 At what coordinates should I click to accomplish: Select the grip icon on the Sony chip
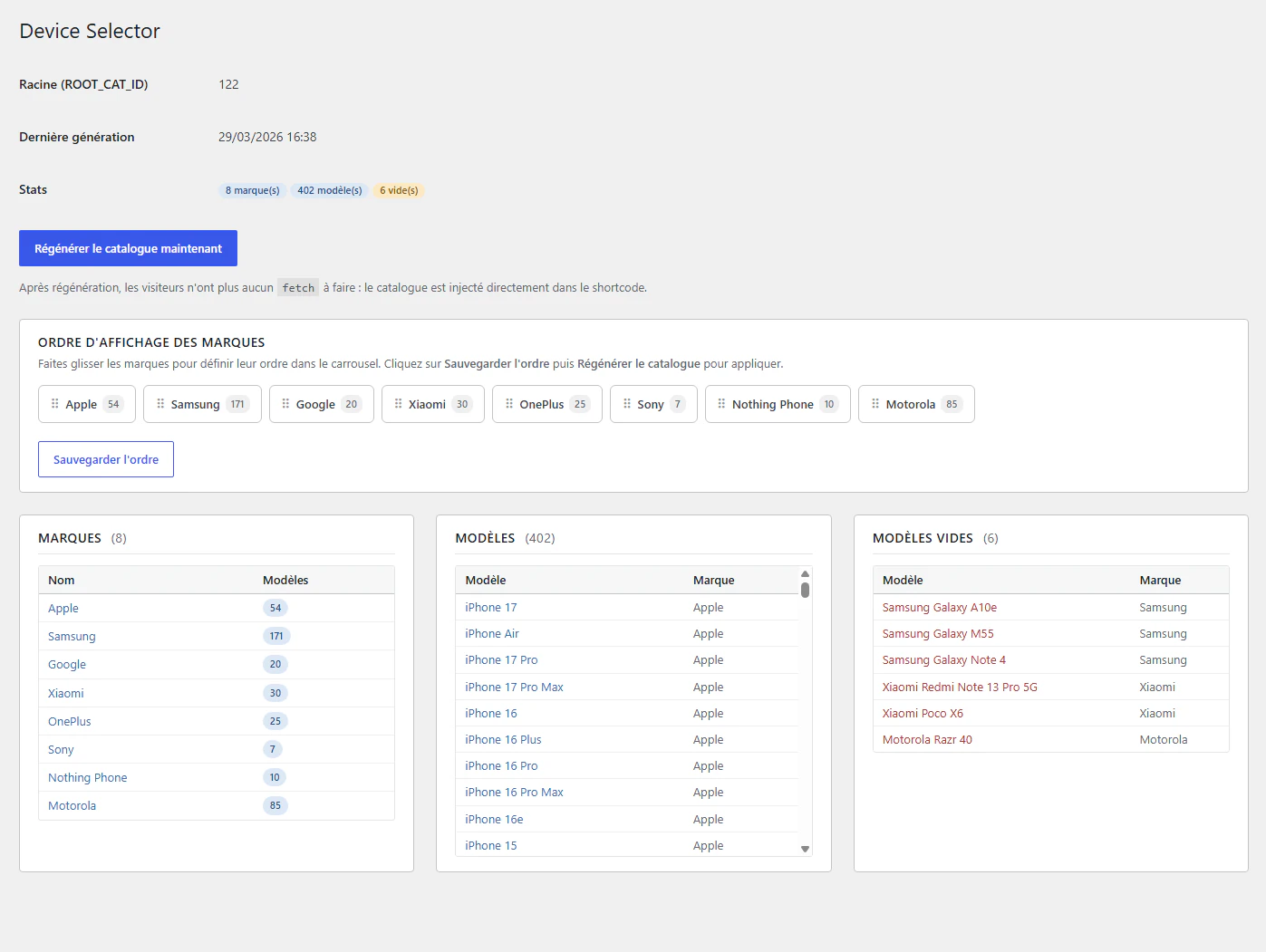pos(627,404)
